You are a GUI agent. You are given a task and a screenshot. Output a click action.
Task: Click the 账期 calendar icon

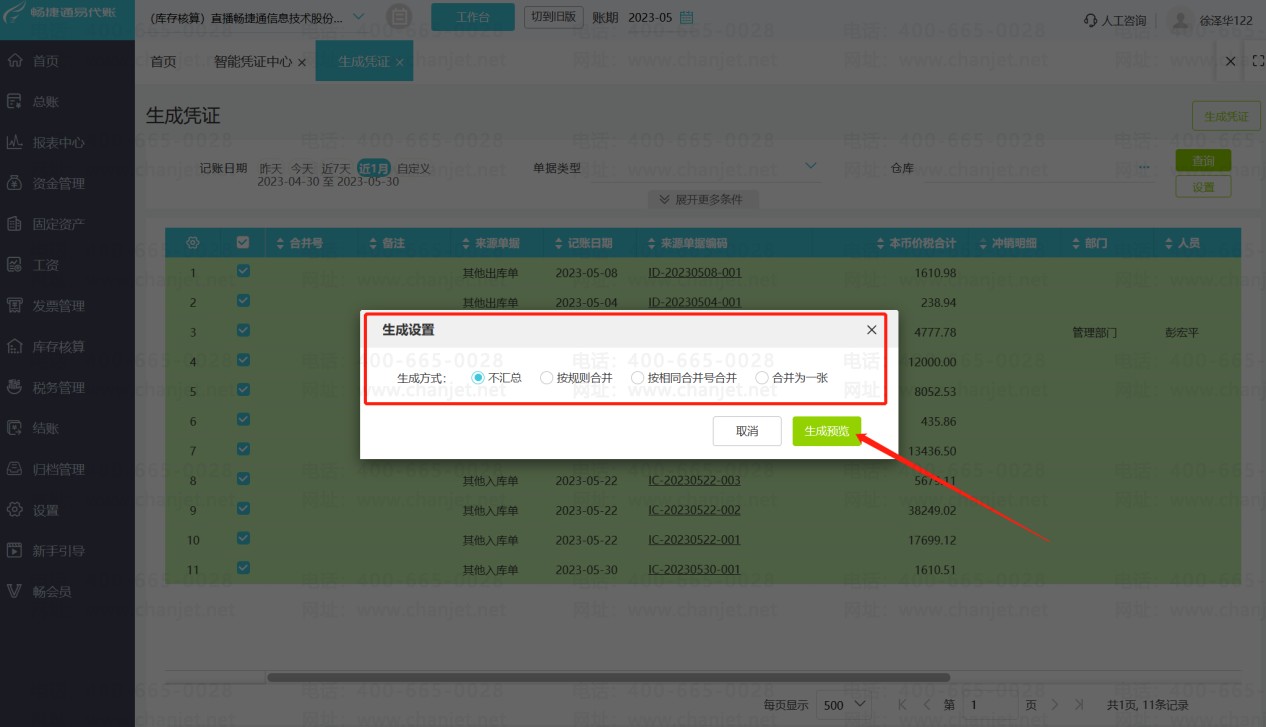point(686,18)
